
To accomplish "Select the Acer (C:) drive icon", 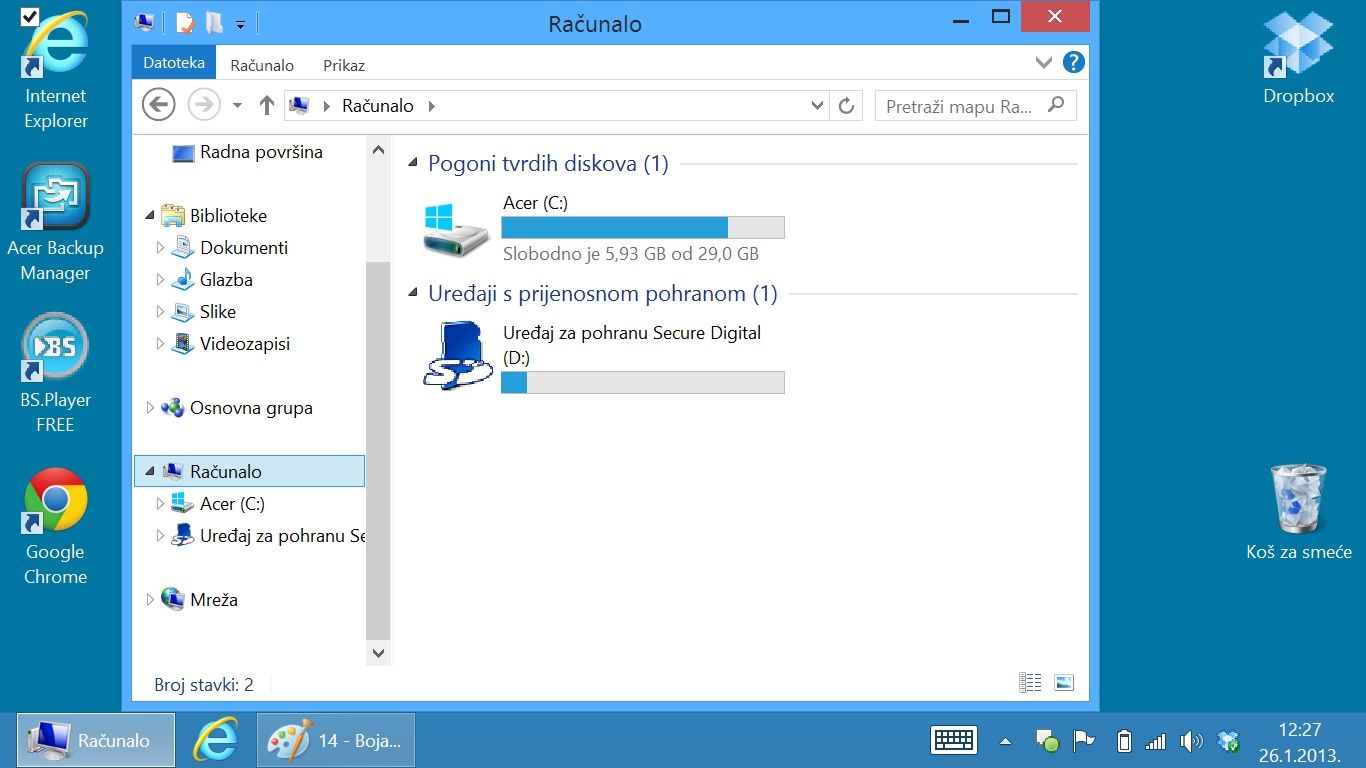I will [455, 229].
